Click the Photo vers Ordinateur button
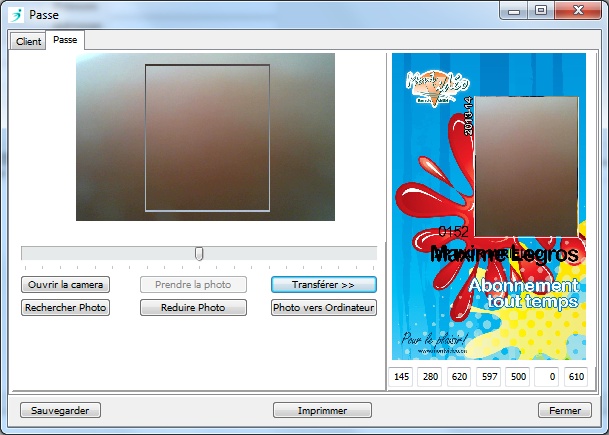The width and height of the screenshot is (609, 435). (323, 308)
